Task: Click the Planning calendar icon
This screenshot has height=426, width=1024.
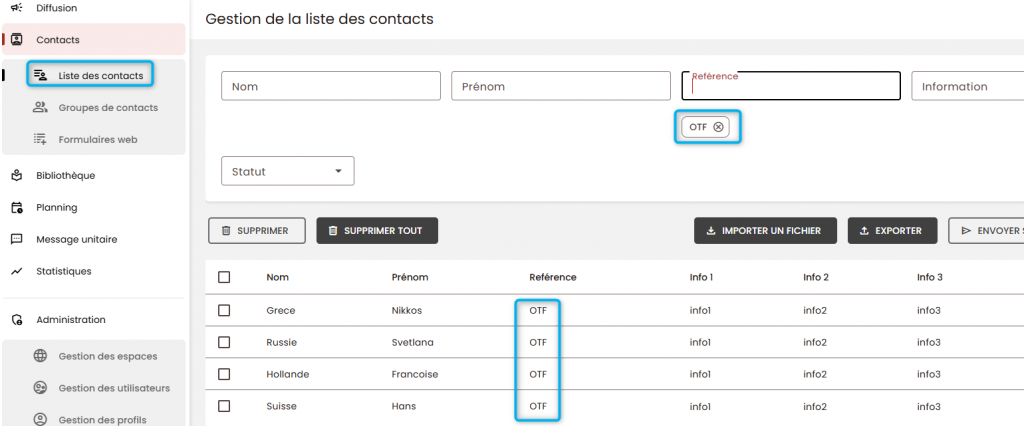Action: tap(17, 207)
